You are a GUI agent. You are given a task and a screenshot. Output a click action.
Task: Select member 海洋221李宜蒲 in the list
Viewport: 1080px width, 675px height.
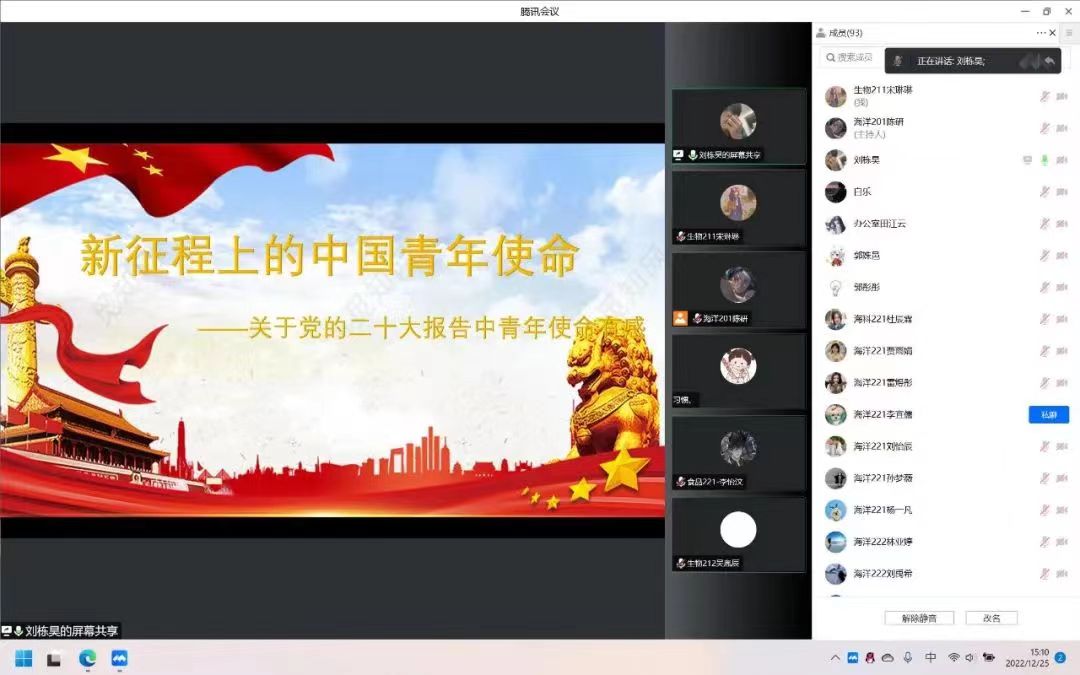pyautogui.click(x=882, y=414)
